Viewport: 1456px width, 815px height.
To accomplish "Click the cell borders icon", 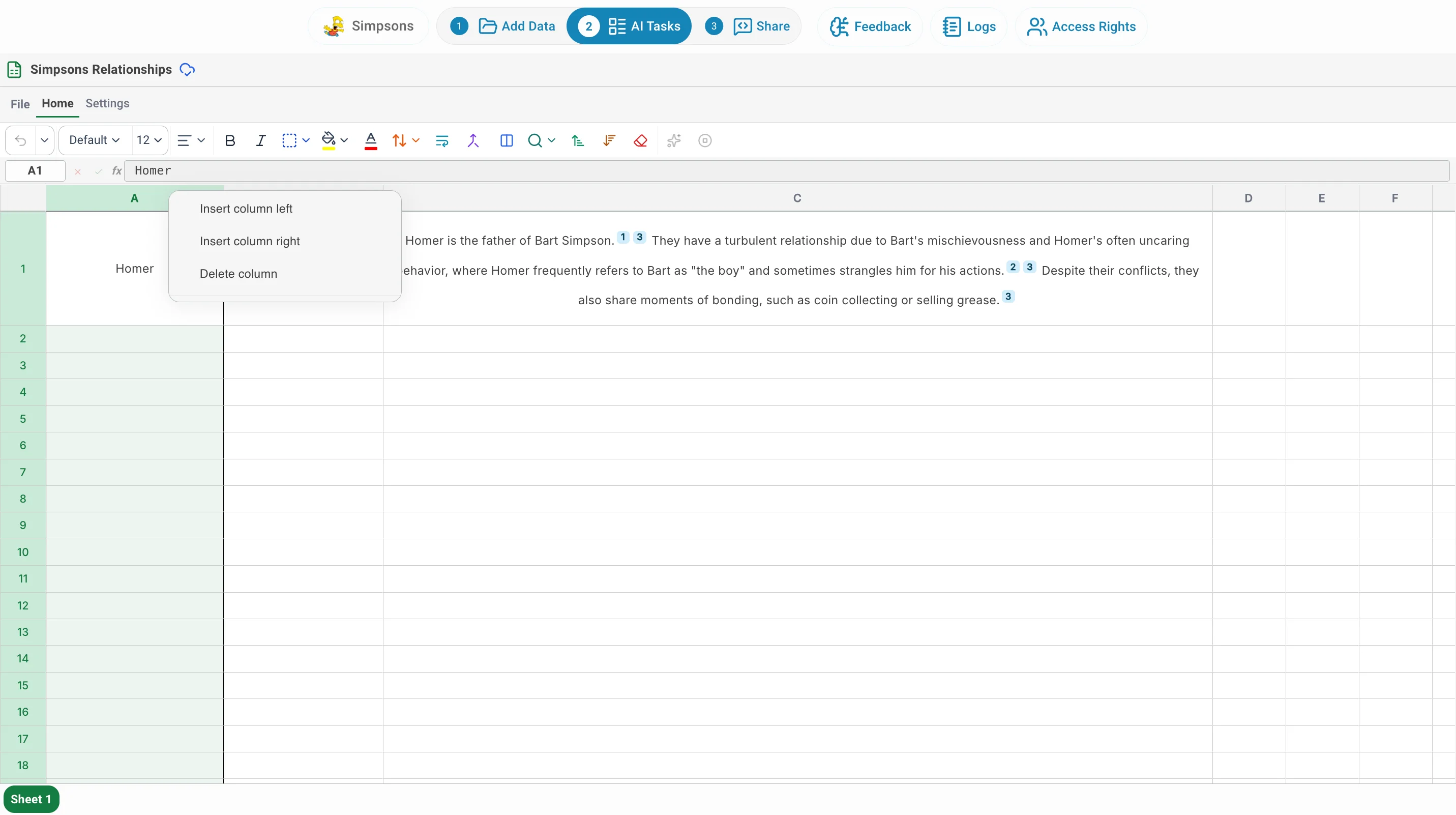I will click(289, 140).
